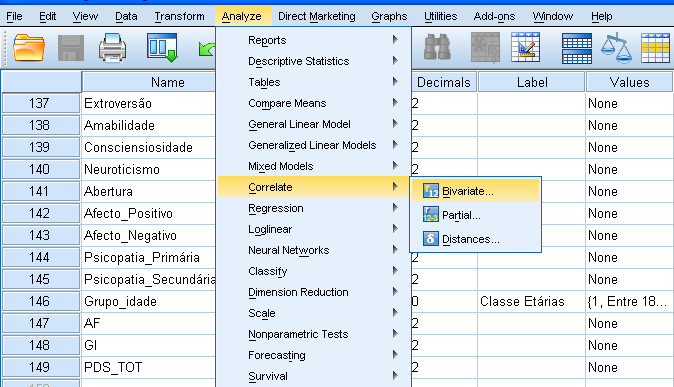Open the Help menu
The width and height of the screenshot is (674, 387).
[601, 16]
